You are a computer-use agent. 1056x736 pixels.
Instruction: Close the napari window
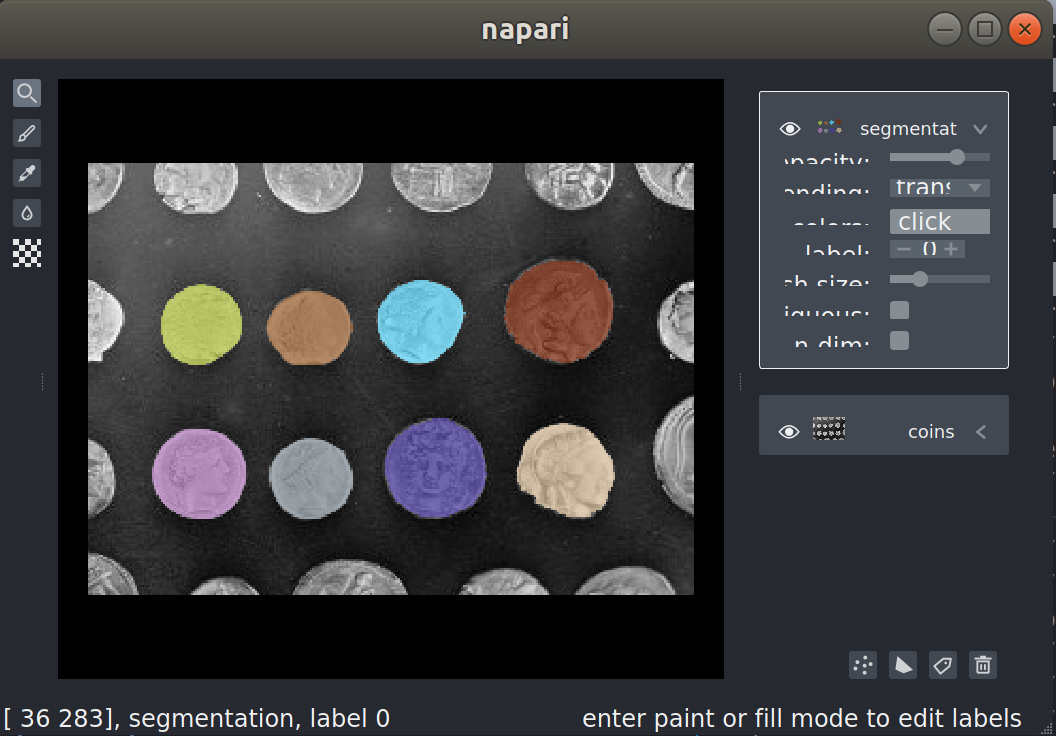click(x=1025, y=29)
